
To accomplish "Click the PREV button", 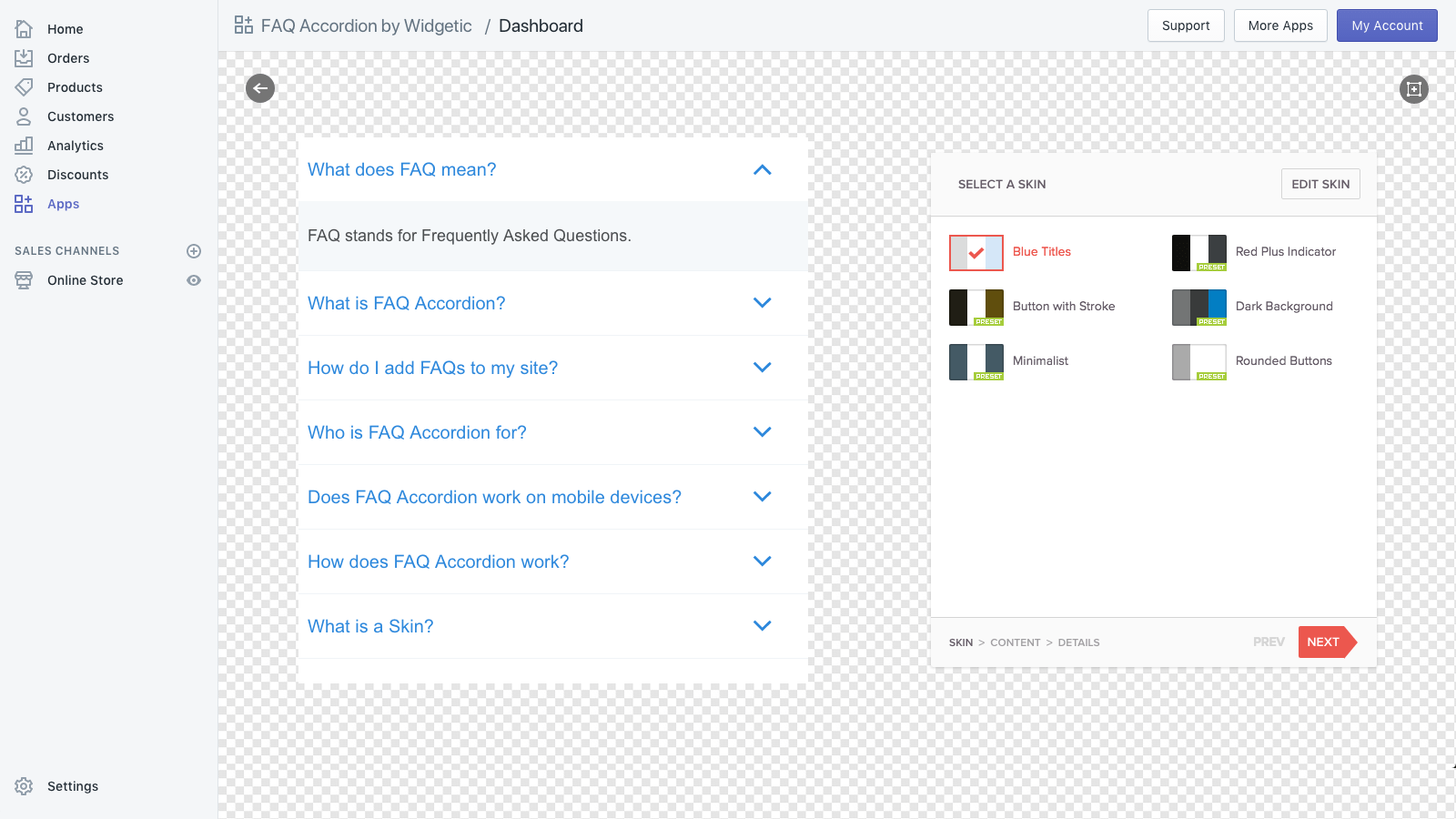I will tap(1269, 642).
